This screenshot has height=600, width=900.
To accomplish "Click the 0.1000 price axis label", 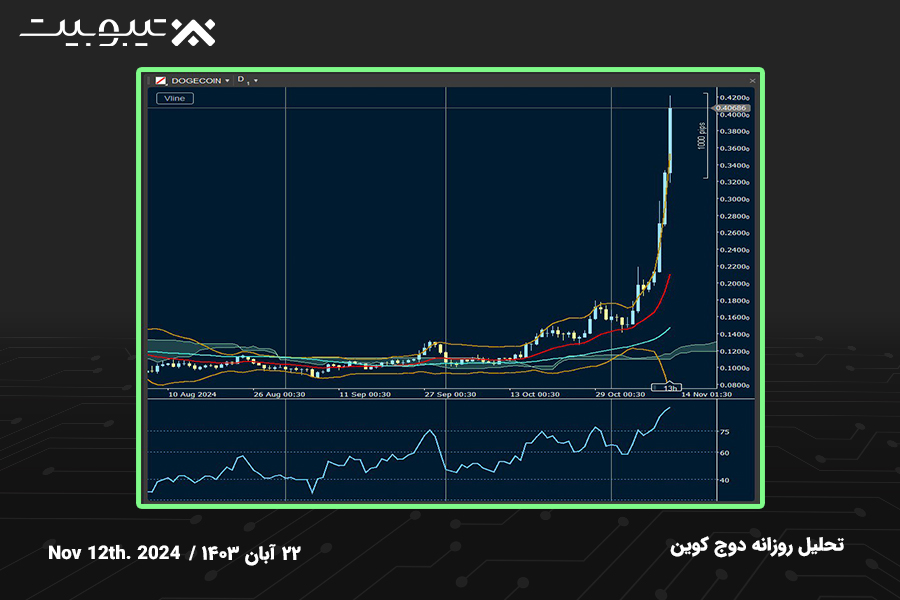I will pyautogui.click(x=735, y=368).
